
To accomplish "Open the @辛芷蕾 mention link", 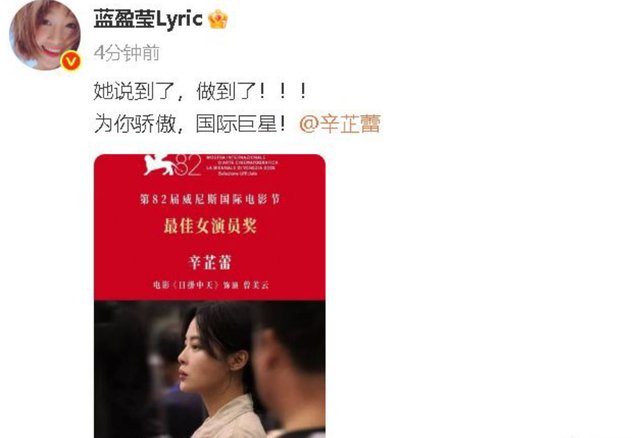I will (340, 124).
